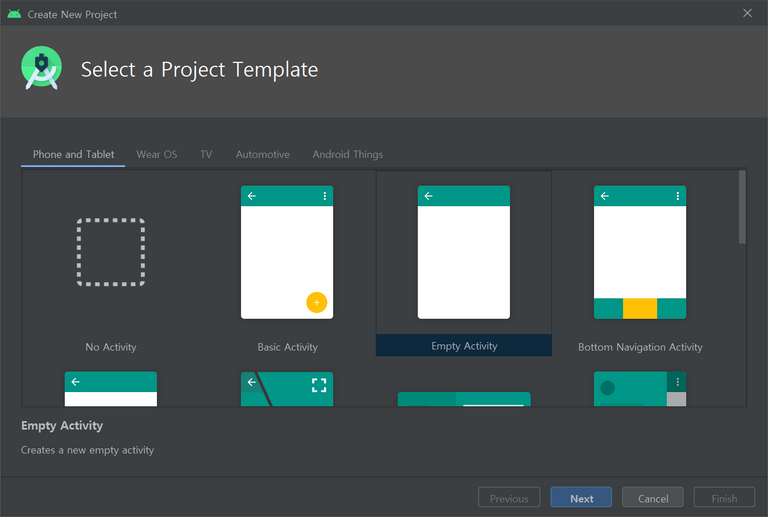Click "Creates a new empty activity" description

87,450
